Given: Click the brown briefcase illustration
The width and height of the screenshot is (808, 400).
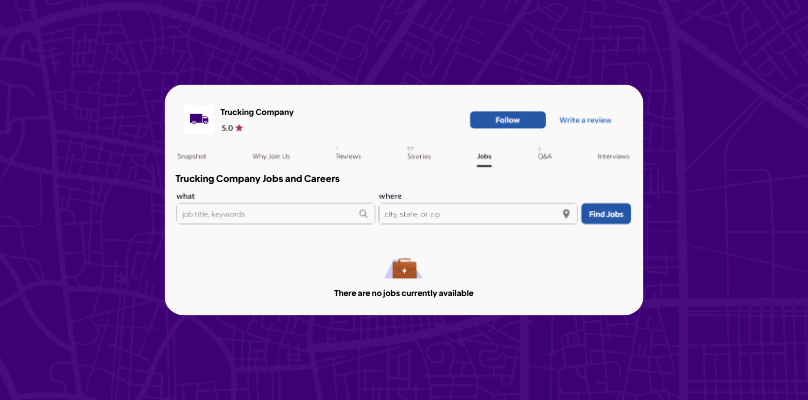Looking at the screenshot, I should [404, 269].
